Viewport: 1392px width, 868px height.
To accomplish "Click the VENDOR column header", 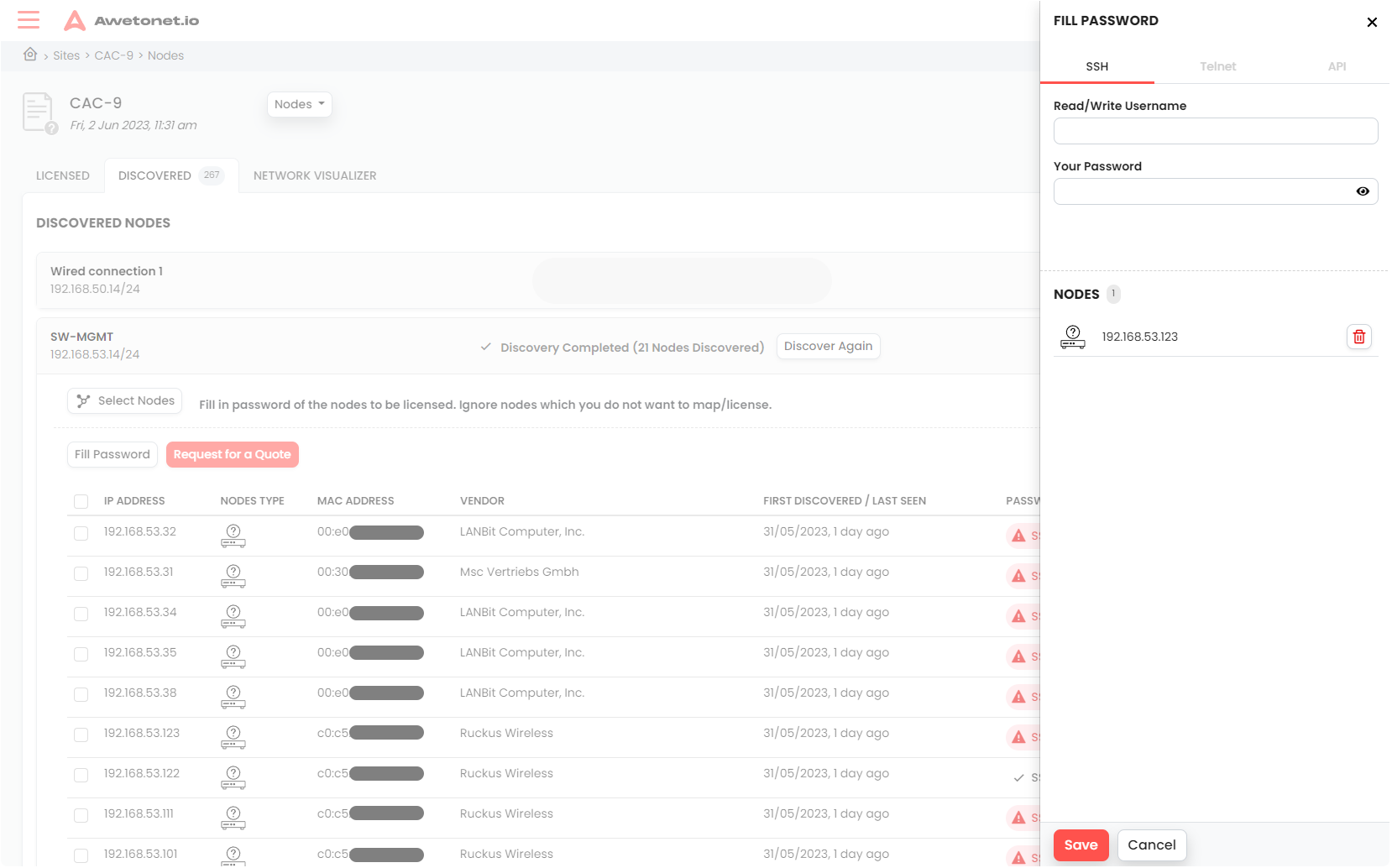I will [x=482, y=501].
